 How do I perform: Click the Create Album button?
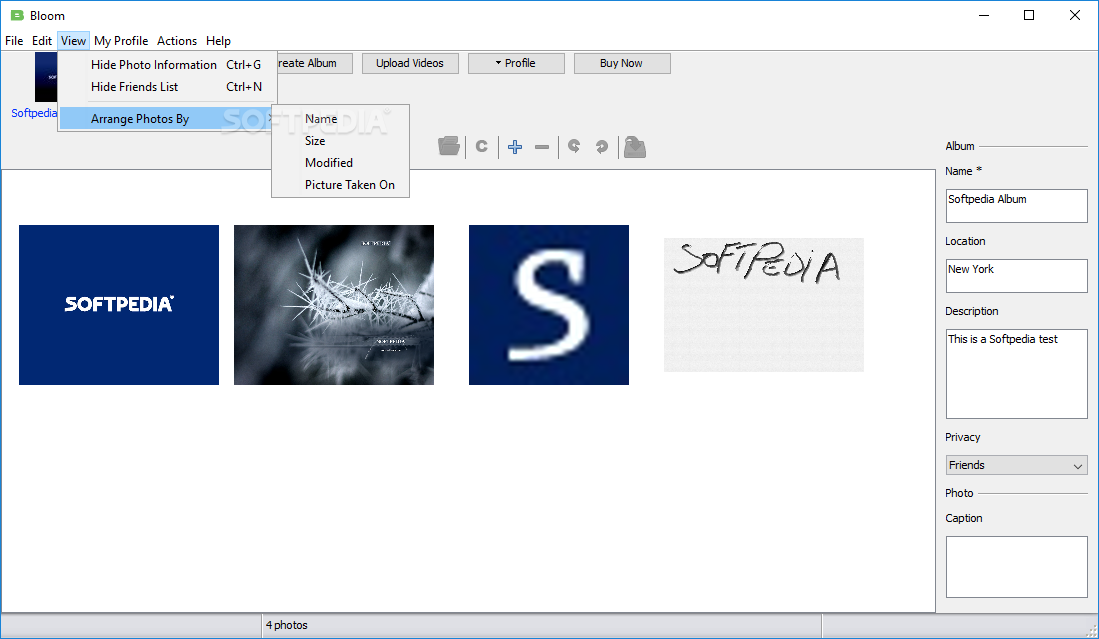pos(314,63)
